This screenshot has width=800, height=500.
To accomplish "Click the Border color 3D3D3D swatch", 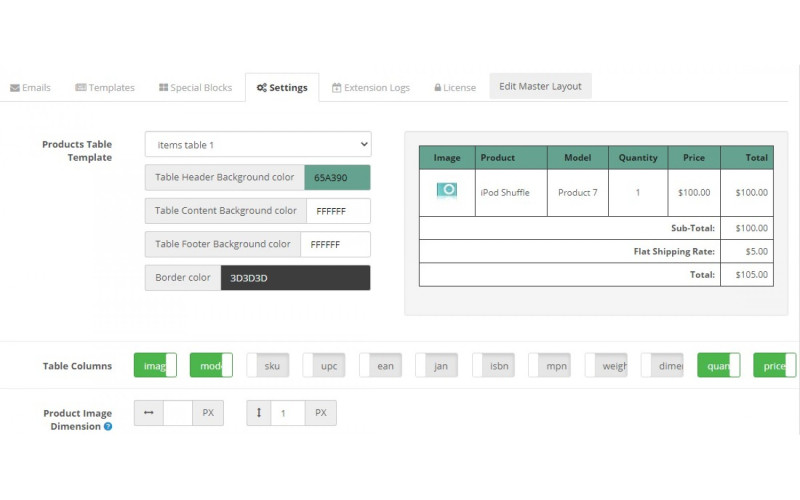I will pos(295,278).
